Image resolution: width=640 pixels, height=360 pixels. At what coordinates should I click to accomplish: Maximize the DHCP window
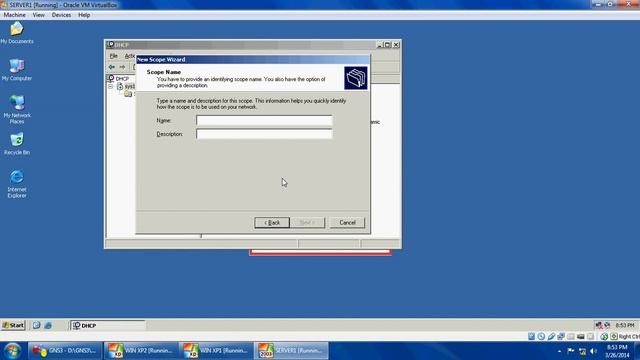[x=387, y=45]
